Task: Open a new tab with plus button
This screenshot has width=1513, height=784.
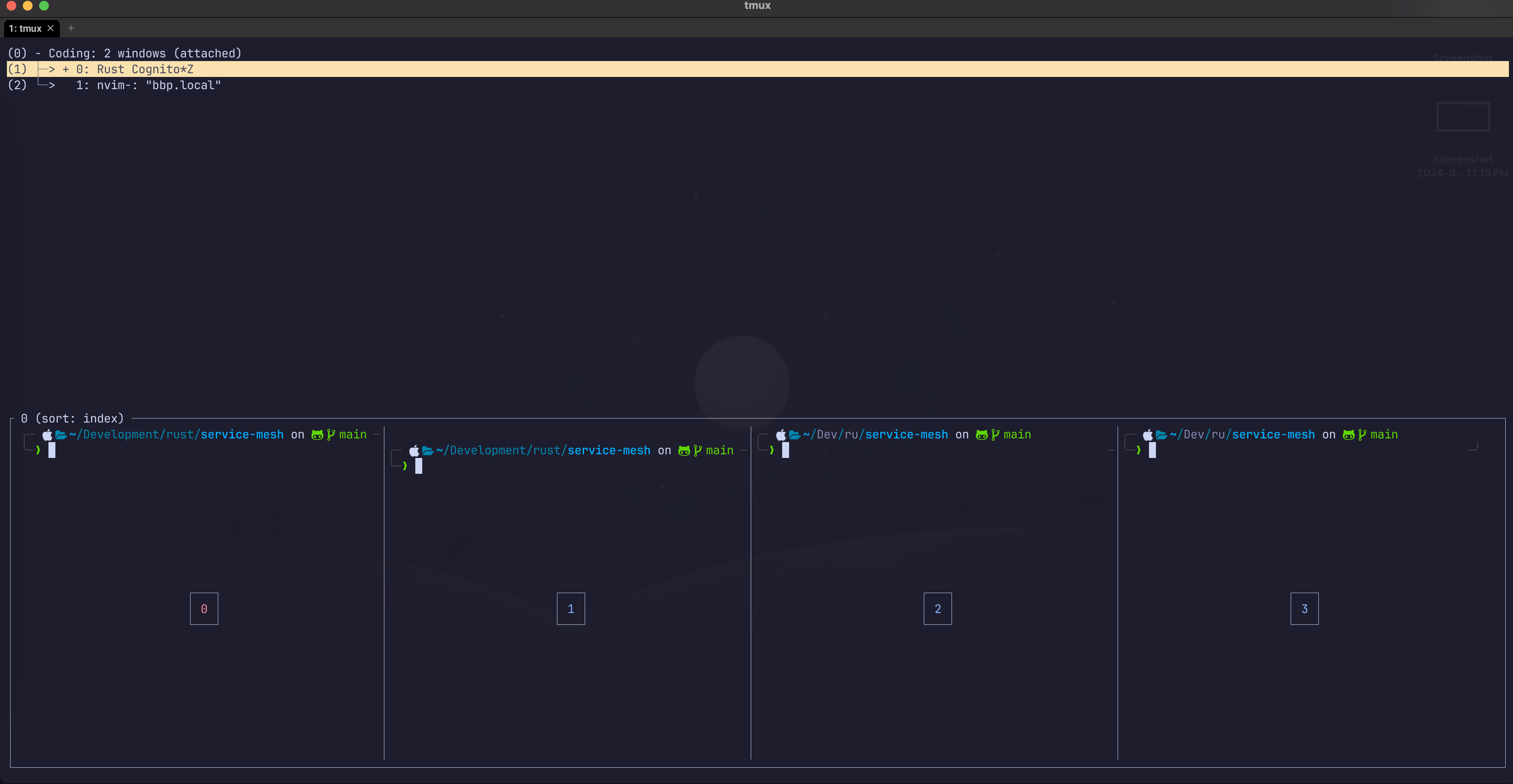Action: coord(71,28)
